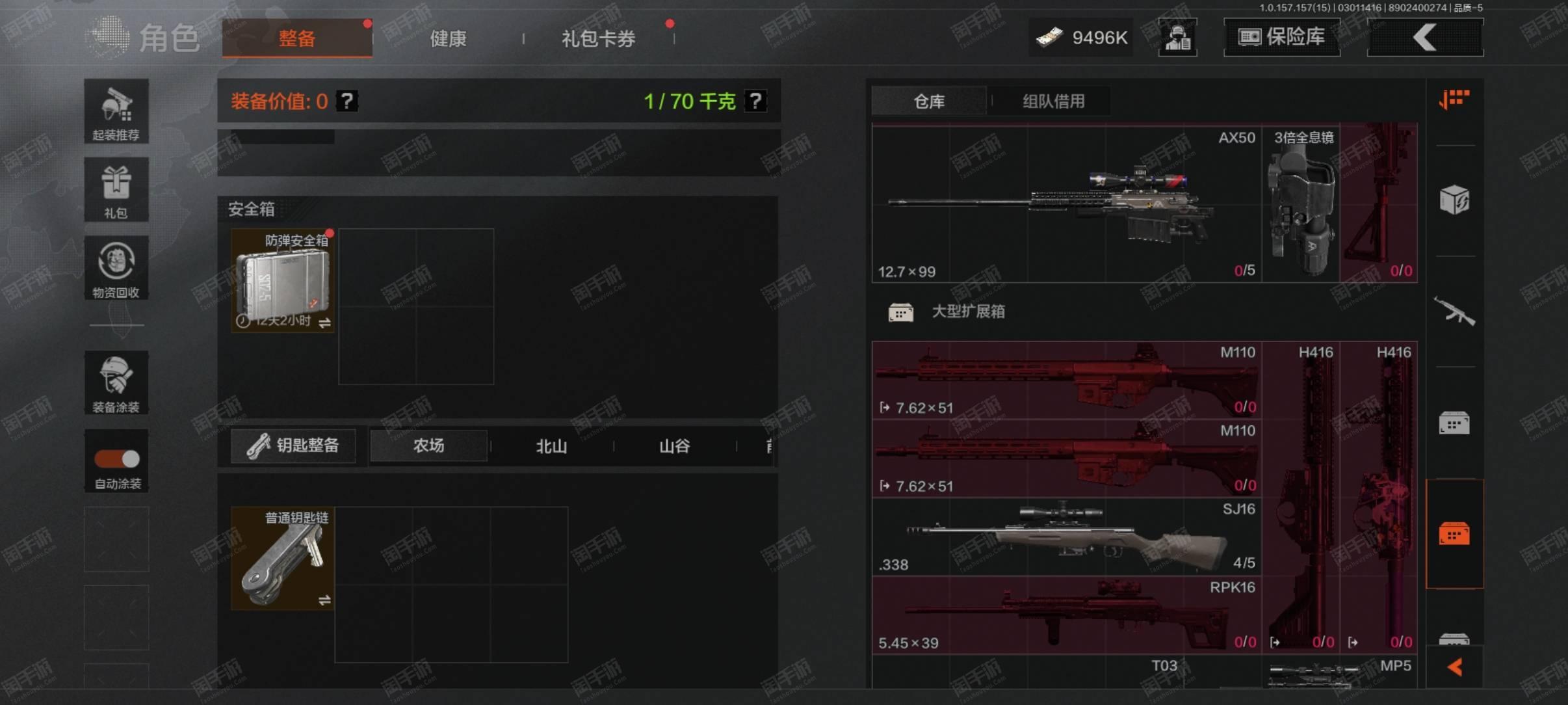Open the 保险库 vault button
This screenshot has width=1568, height=705.
point(1281,37)
